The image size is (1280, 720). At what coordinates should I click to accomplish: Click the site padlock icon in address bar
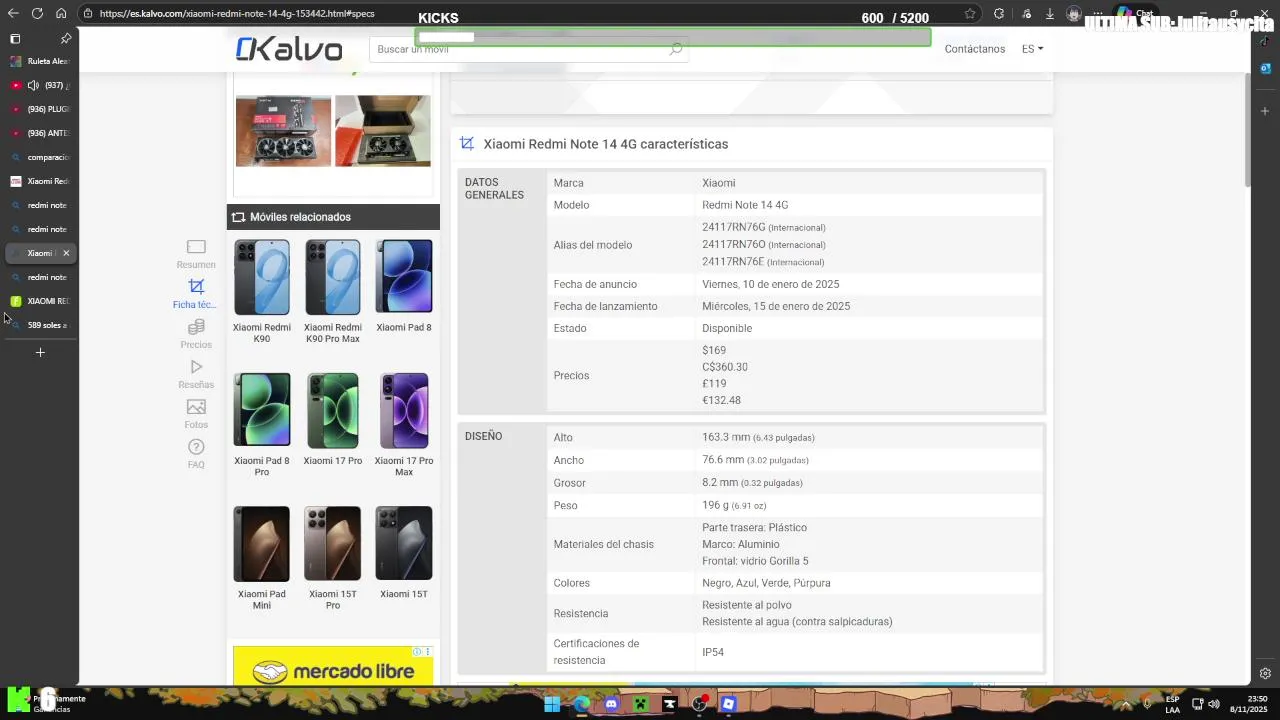pos(88,14)
